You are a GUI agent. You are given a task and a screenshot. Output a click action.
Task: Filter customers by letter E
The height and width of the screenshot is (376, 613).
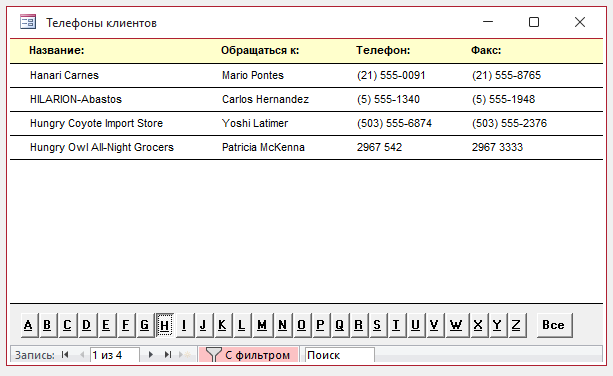107,325
